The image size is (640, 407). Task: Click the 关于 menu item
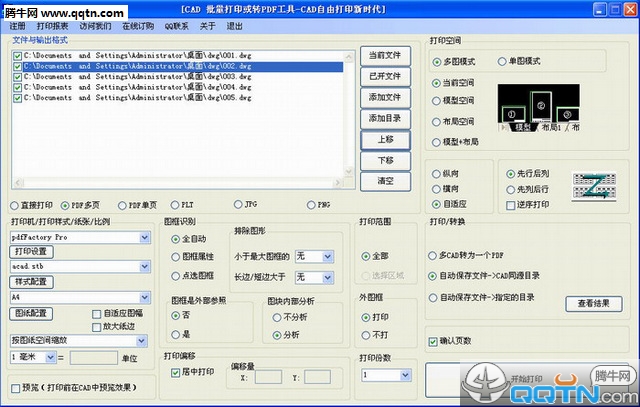coord(208,26)
